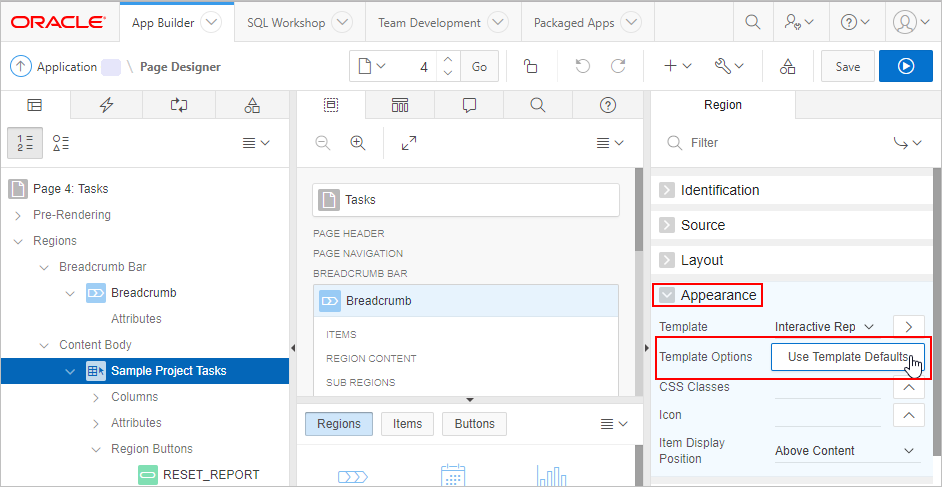Open the page selector icon

[372, 66]
